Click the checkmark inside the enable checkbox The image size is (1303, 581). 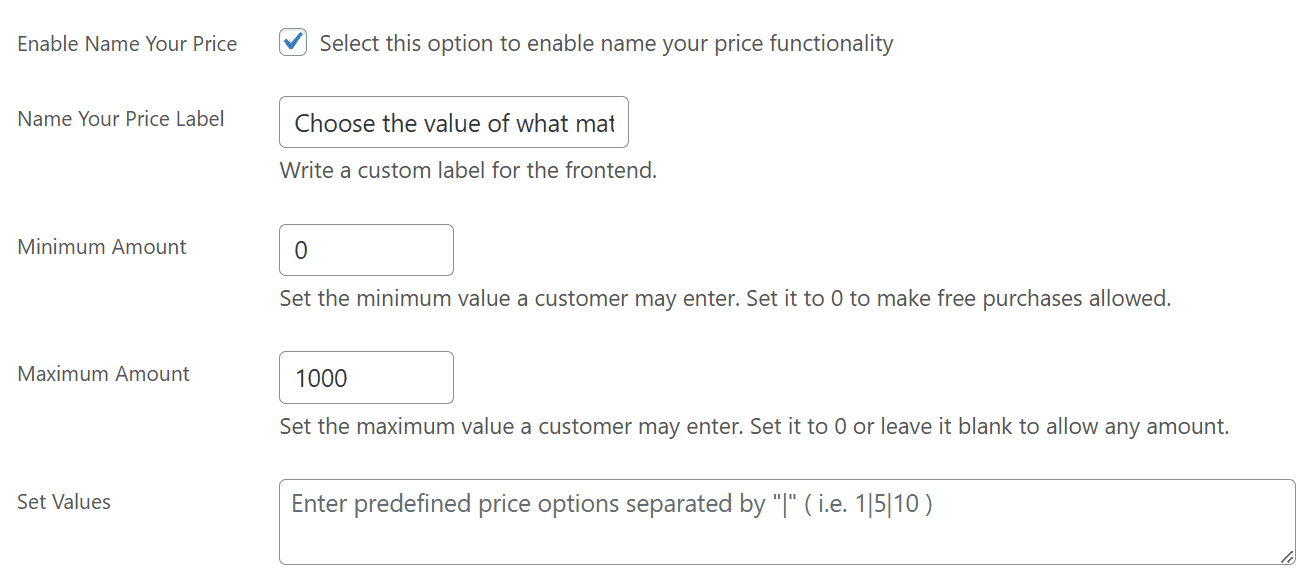[x=293, y=42]
